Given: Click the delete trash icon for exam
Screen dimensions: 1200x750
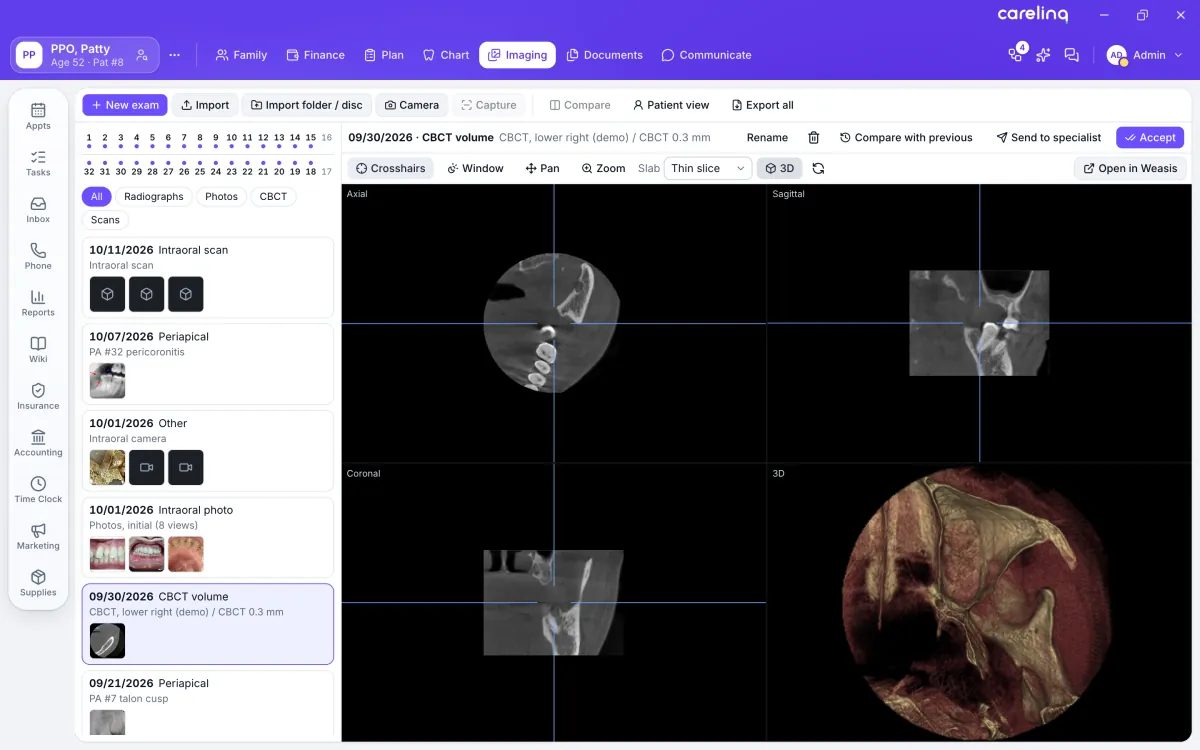Looking at the screenshot, I should pos(814,137).
